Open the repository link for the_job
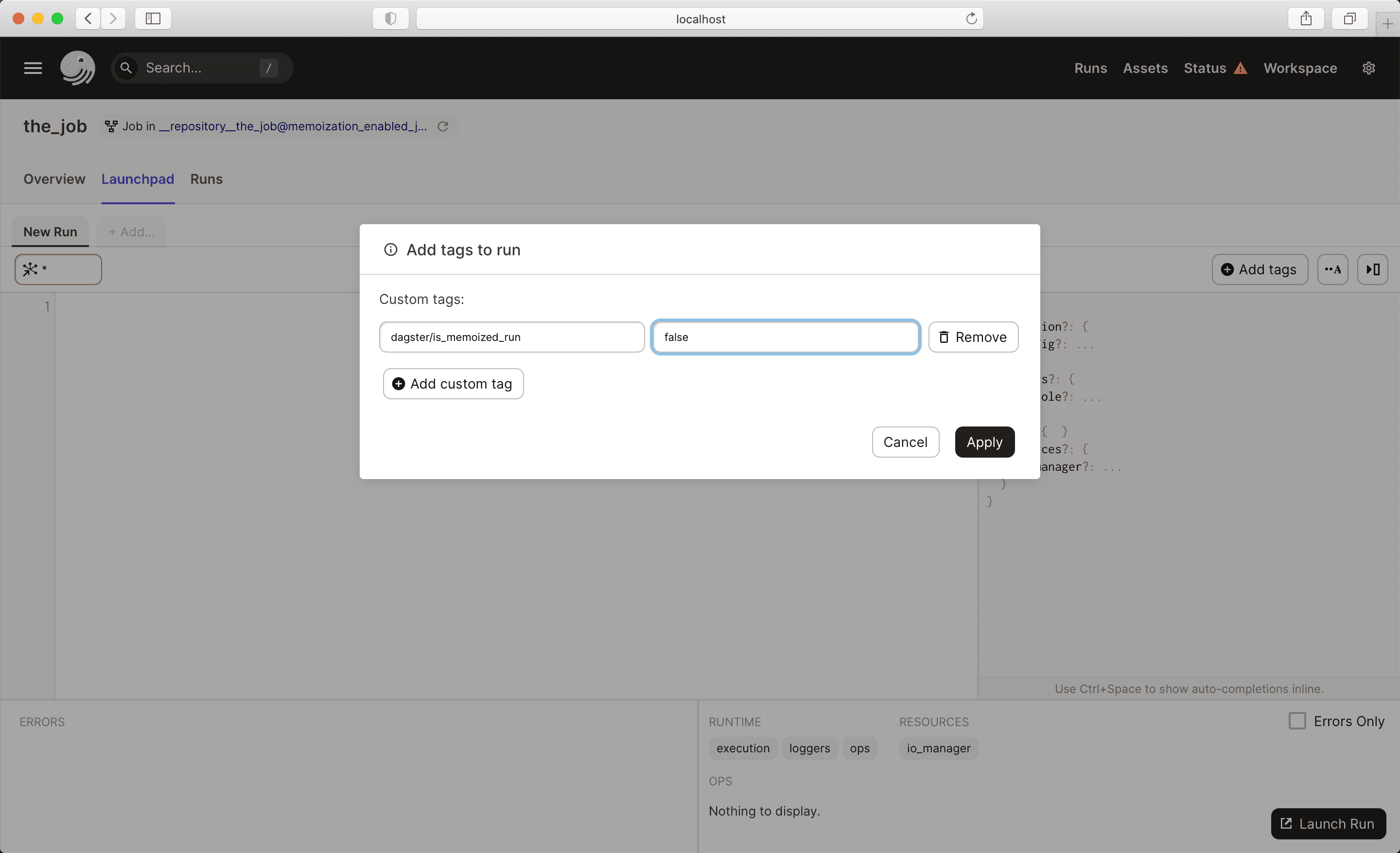 (293, 126)
